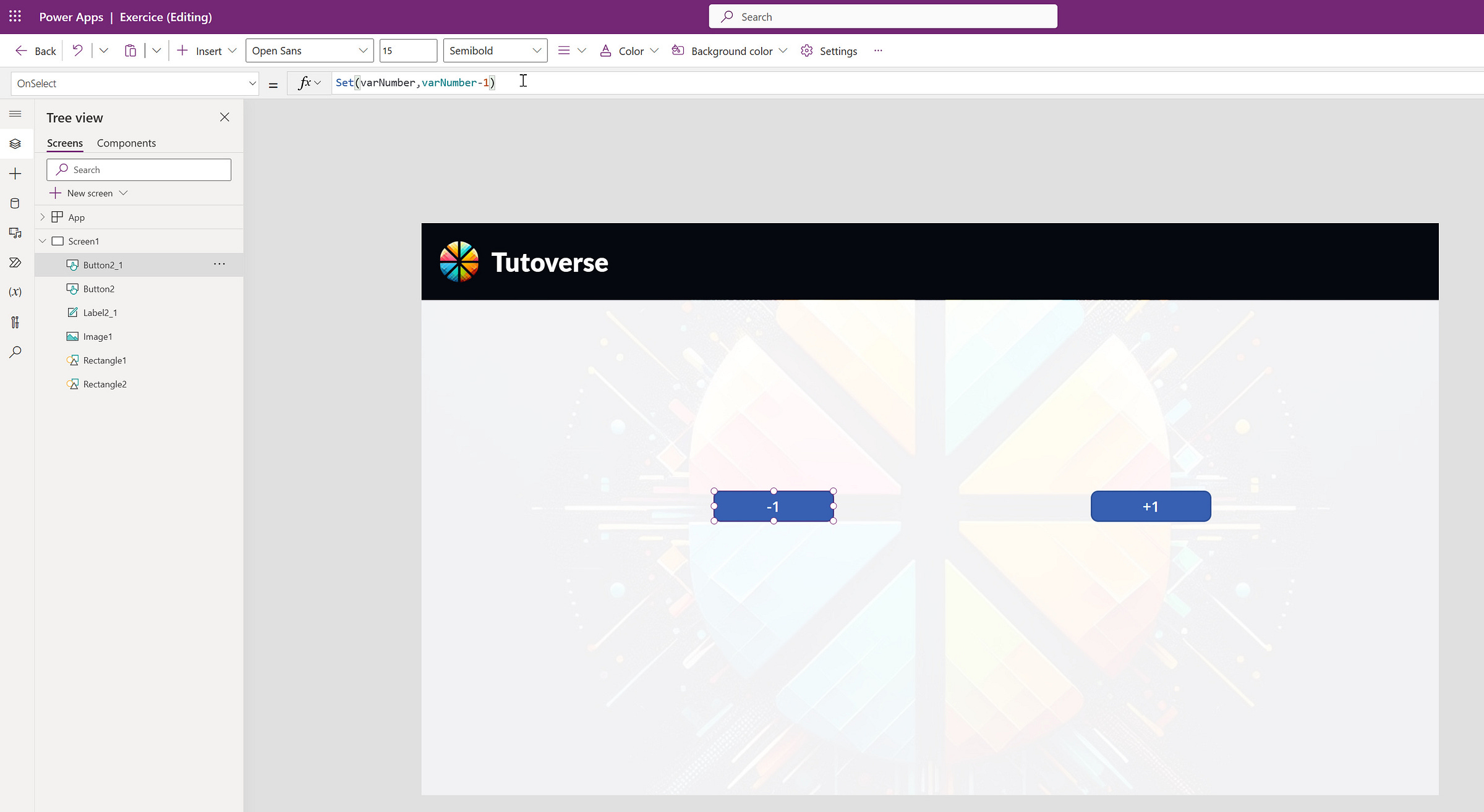Click the Undo arrow icon
Screen dimensions: 1484x812
coord(77,51)
